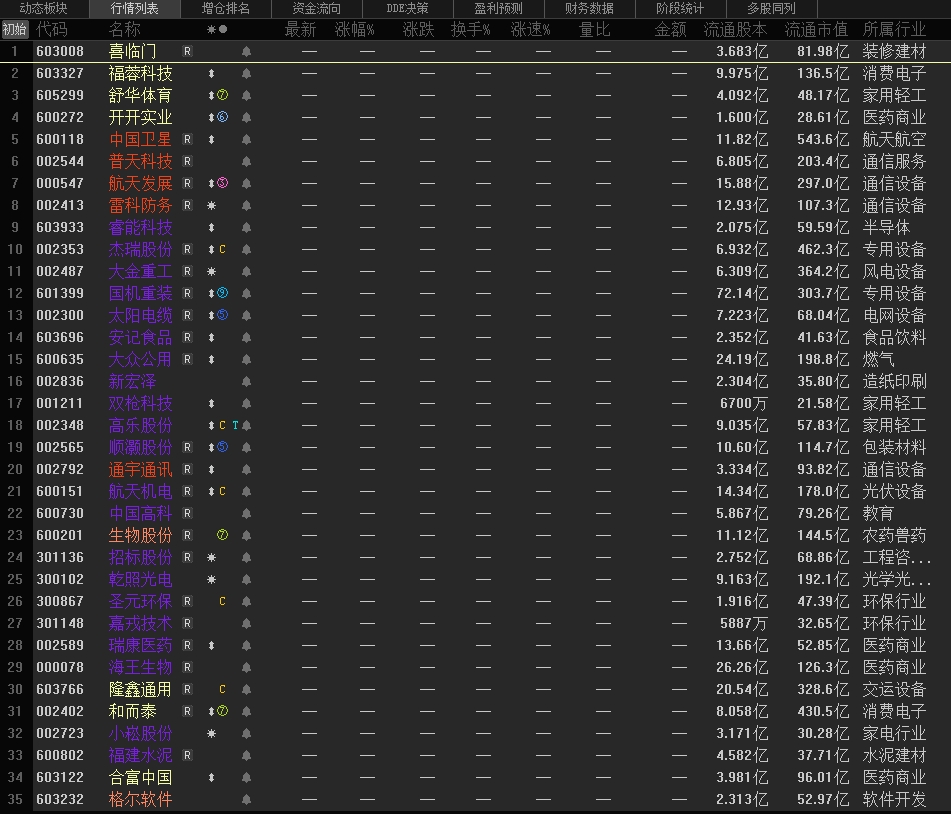Click float shares value 72.14亿
951x814 pixels.
pyautogui.click(x=742, y=294)
